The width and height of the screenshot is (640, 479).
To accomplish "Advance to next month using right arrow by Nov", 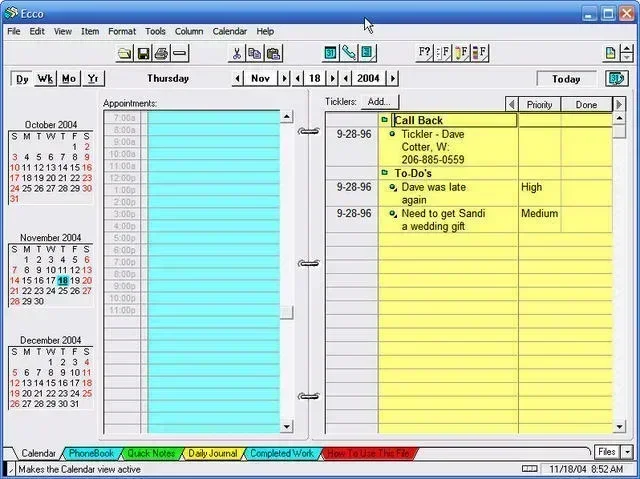I will [x=284, y=78].
